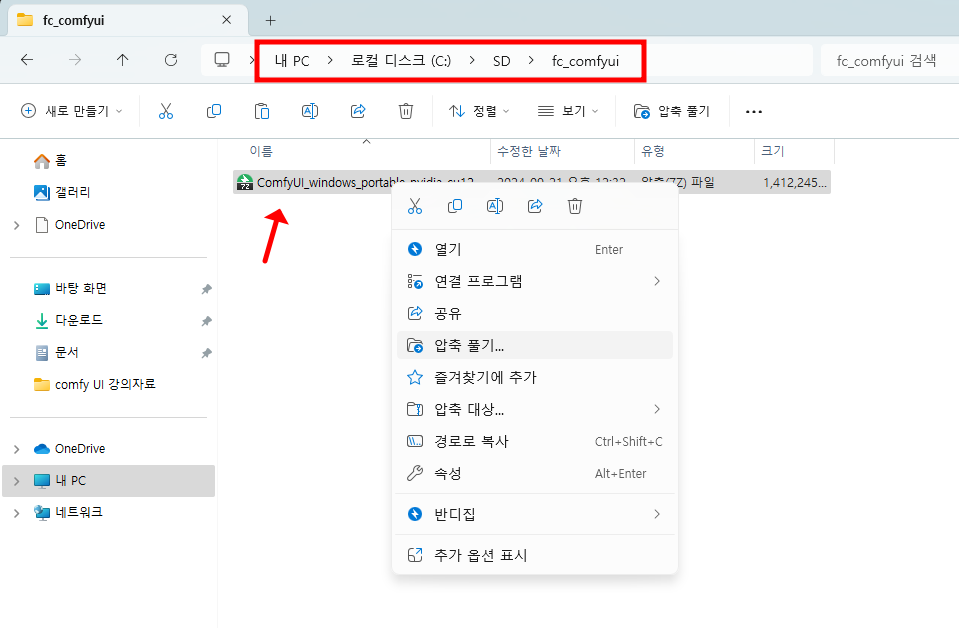Refresh the current folder view

(171, 60)
